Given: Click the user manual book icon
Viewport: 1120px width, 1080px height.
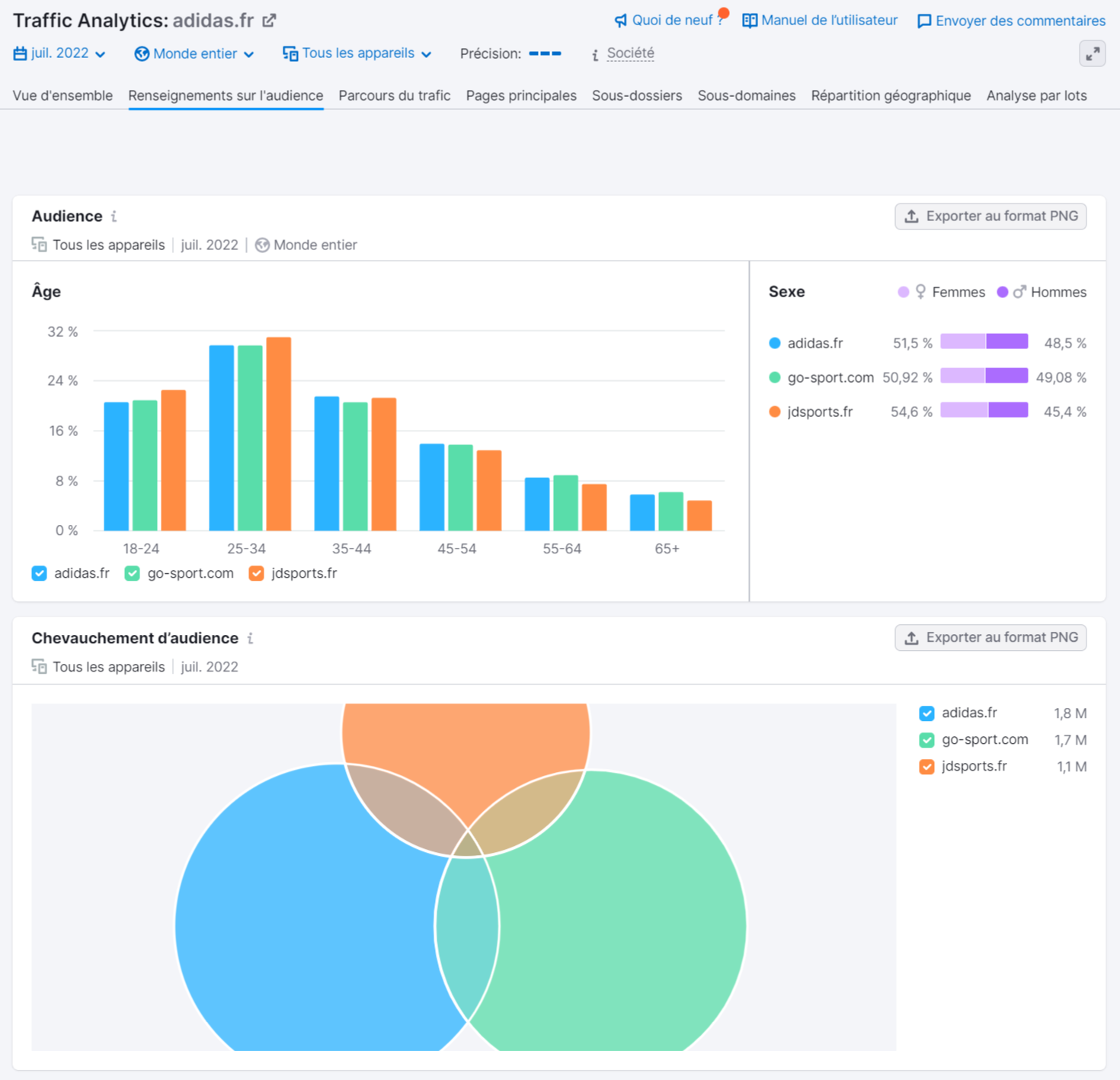Looking at the screenshot, I should coord(750,21).
